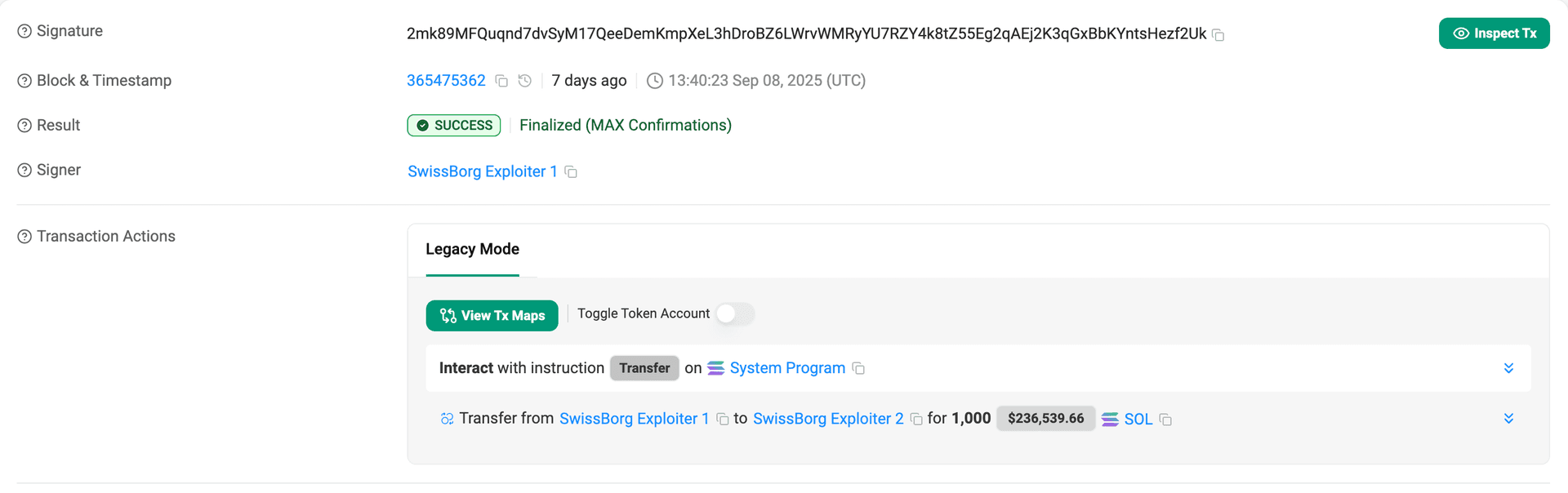
Task: Open the block 365475362 link
Action: 446,80
